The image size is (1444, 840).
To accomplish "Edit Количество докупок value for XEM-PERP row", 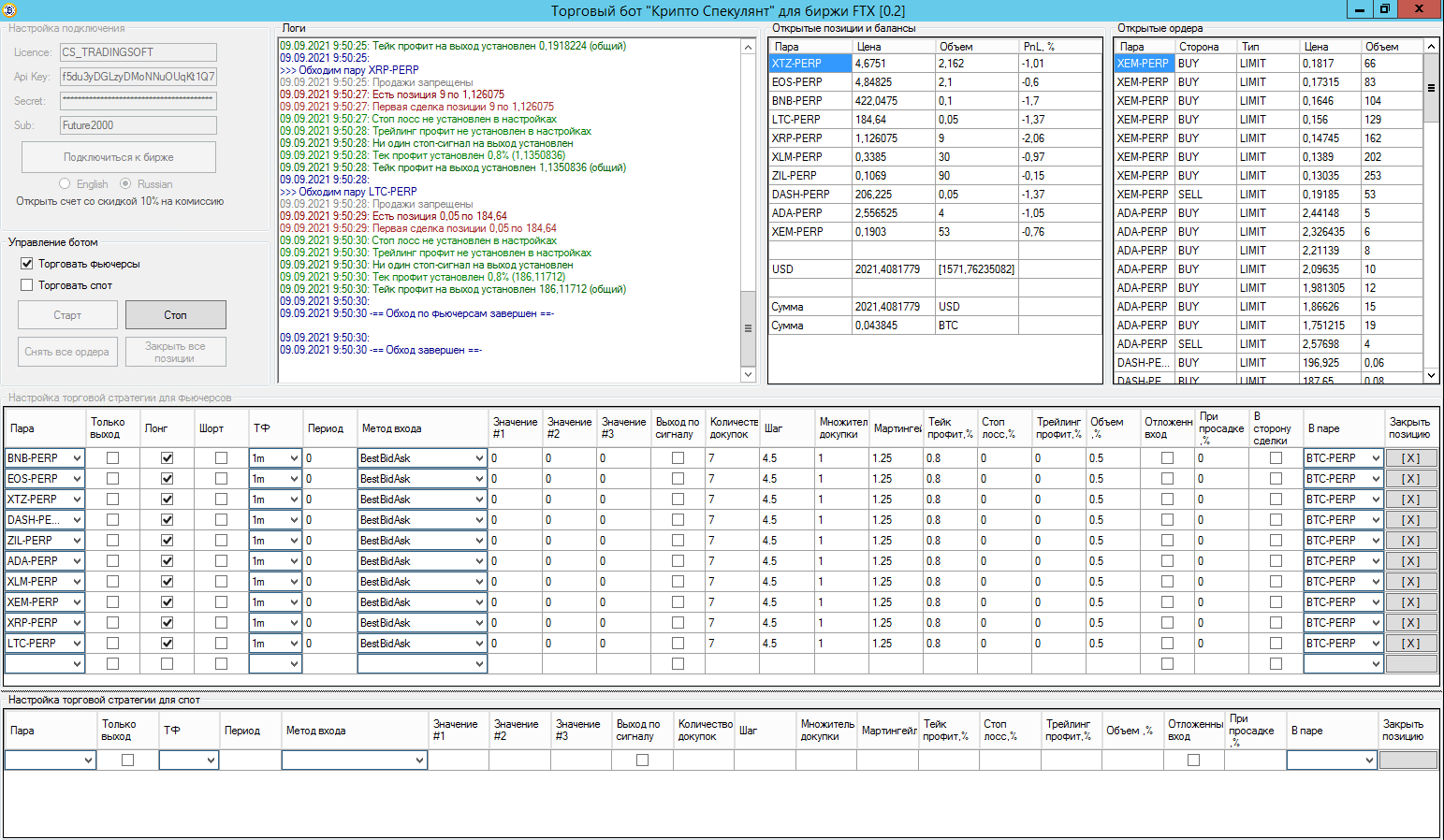I will (x=732, y=602).
